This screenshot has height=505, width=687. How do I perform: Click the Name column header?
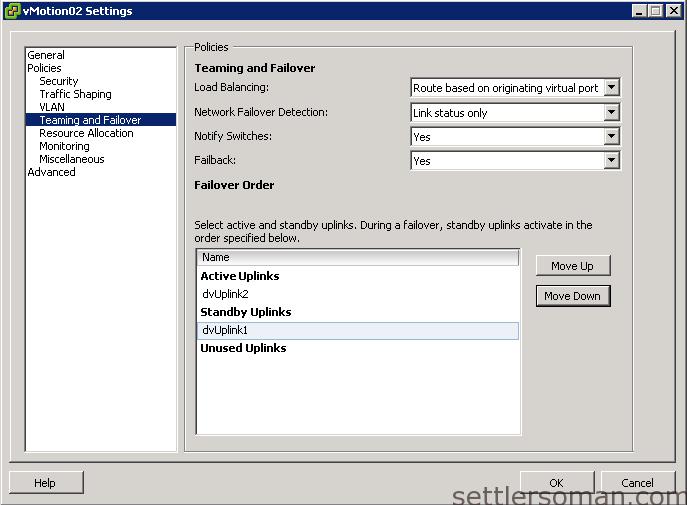click(358, 258)
